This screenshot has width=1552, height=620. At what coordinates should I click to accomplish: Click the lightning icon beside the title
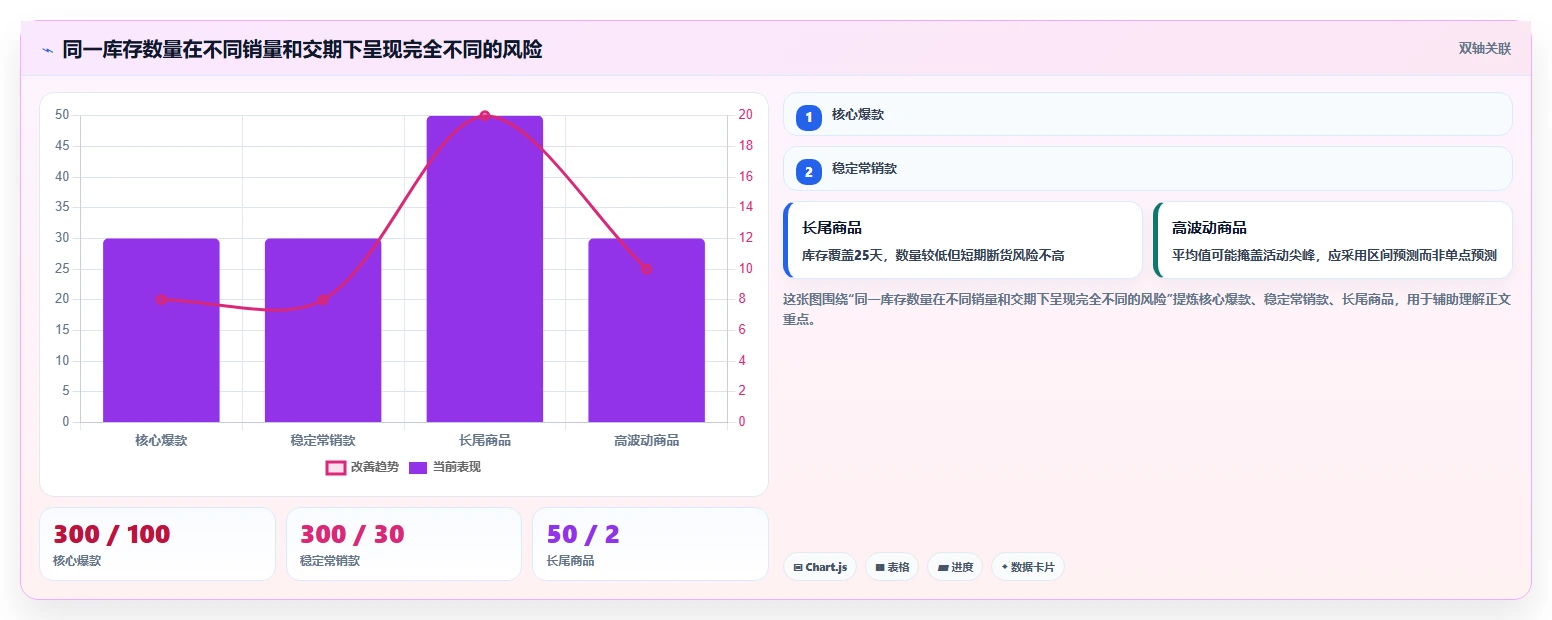[x=47, y=50]
